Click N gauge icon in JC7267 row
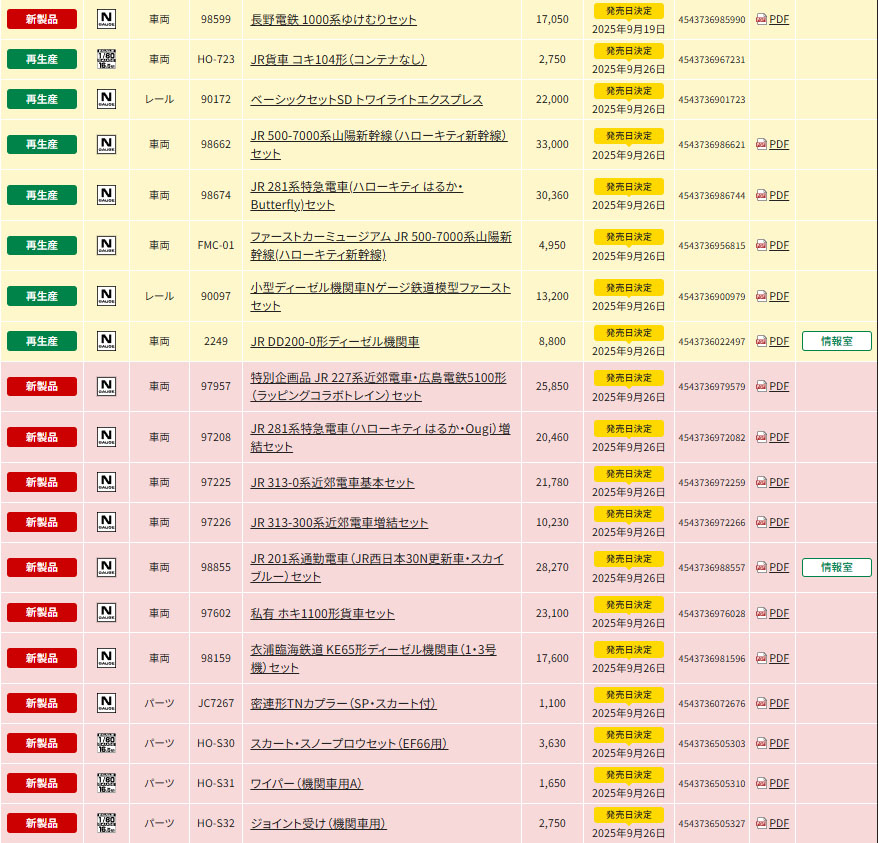 pos(106,703)
